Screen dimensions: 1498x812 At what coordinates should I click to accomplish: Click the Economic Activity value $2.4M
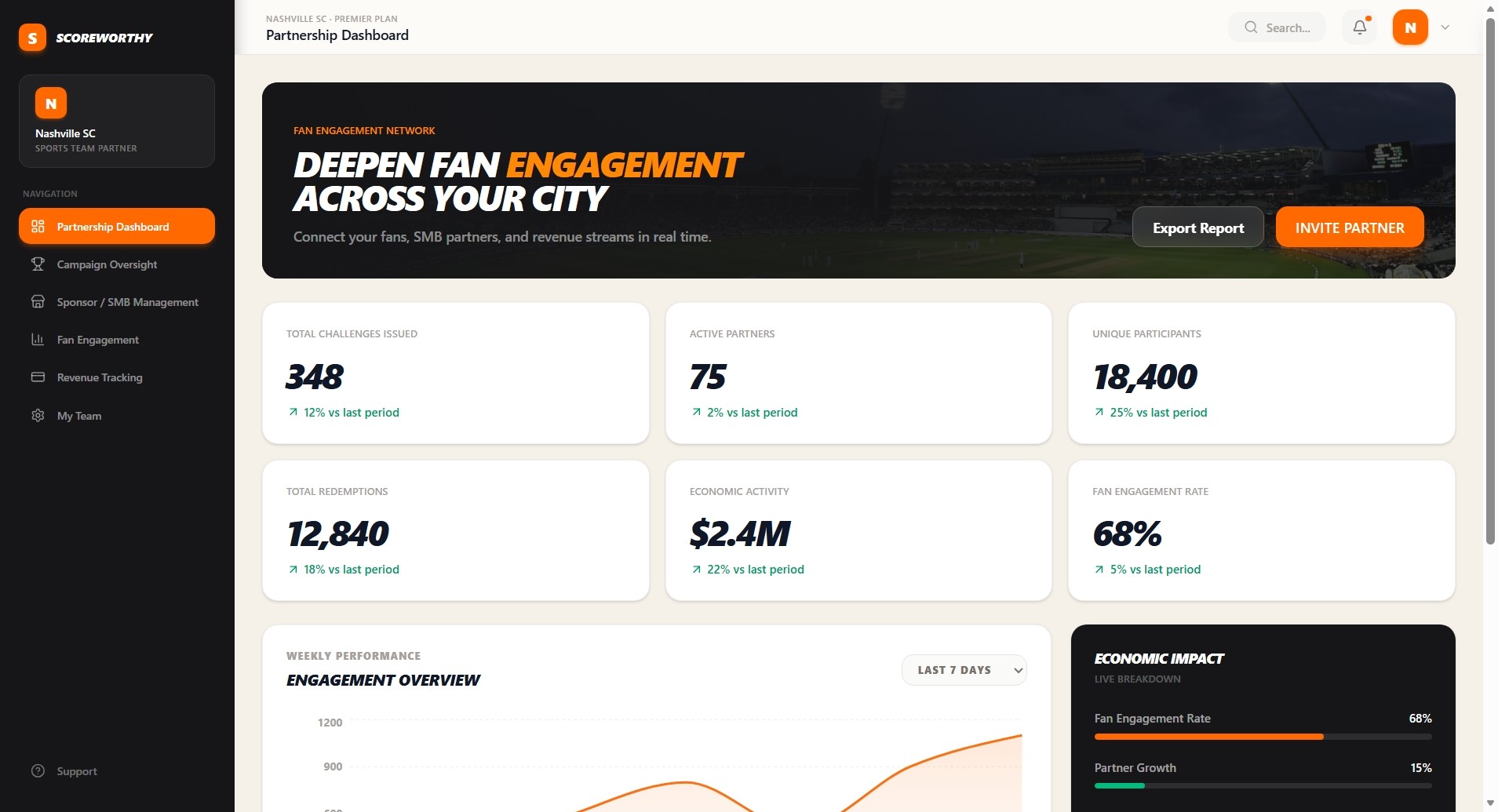click(740, 534)
